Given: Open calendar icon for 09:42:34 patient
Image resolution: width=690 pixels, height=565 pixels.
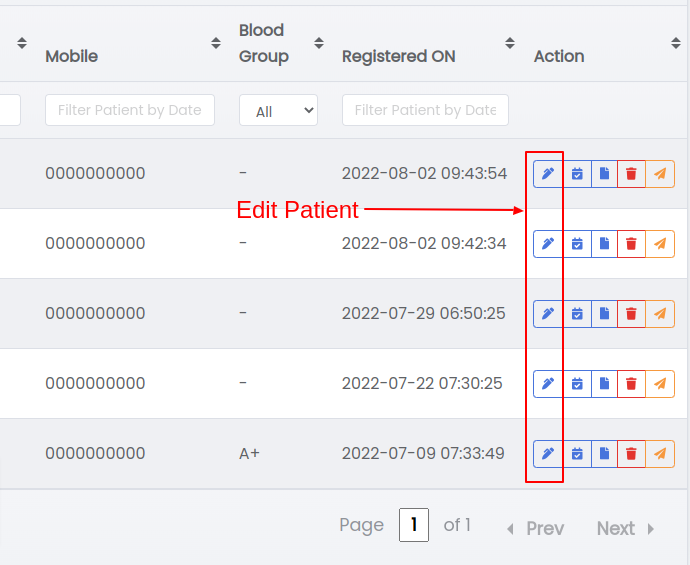Looking at the screenshot, I should click(577, 244).
